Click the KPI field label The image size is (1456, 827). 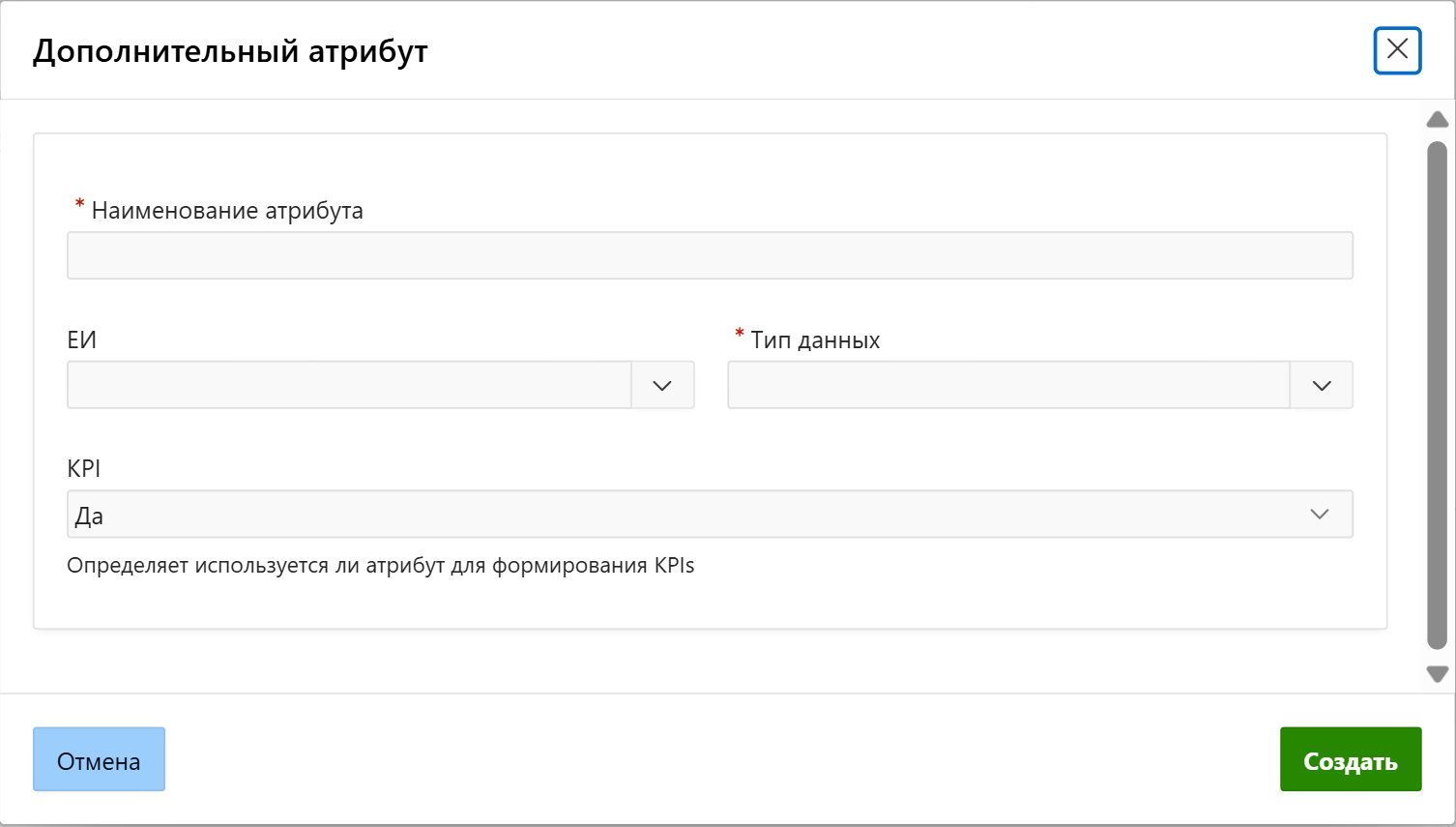coord(84,469)
